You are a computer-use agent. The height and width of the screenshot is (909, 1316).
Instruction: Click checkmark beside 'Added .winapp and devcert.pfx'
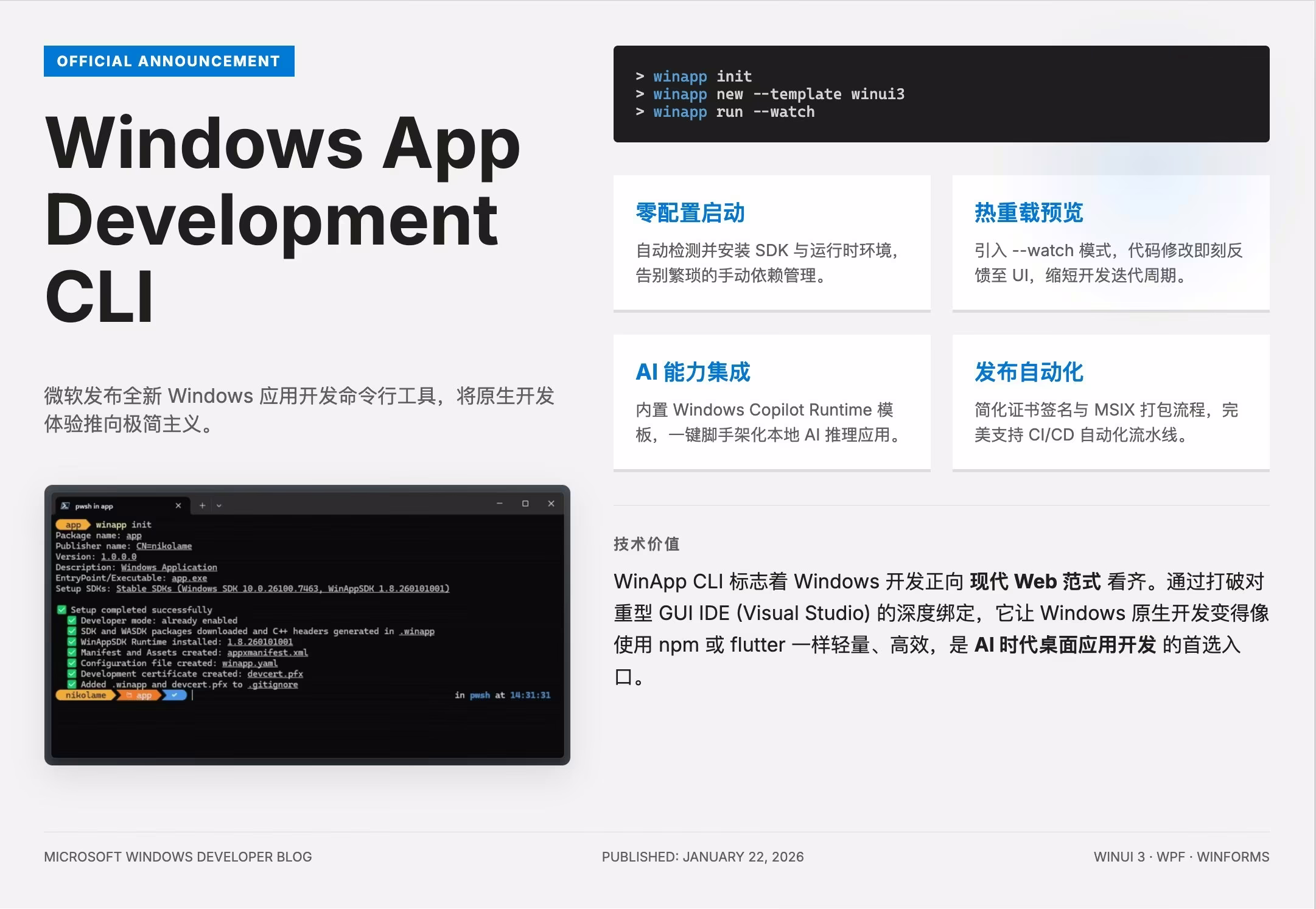(72, 684)
